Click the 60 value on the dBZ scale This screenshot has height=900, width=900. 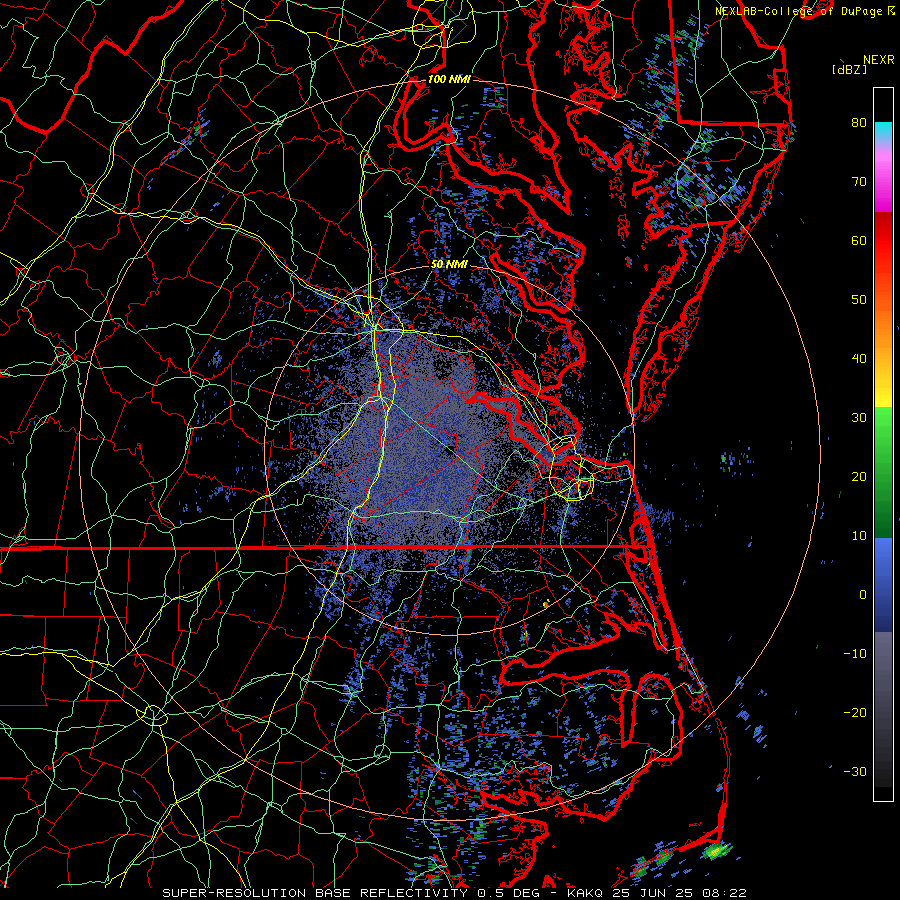click(x=859, y=241)
